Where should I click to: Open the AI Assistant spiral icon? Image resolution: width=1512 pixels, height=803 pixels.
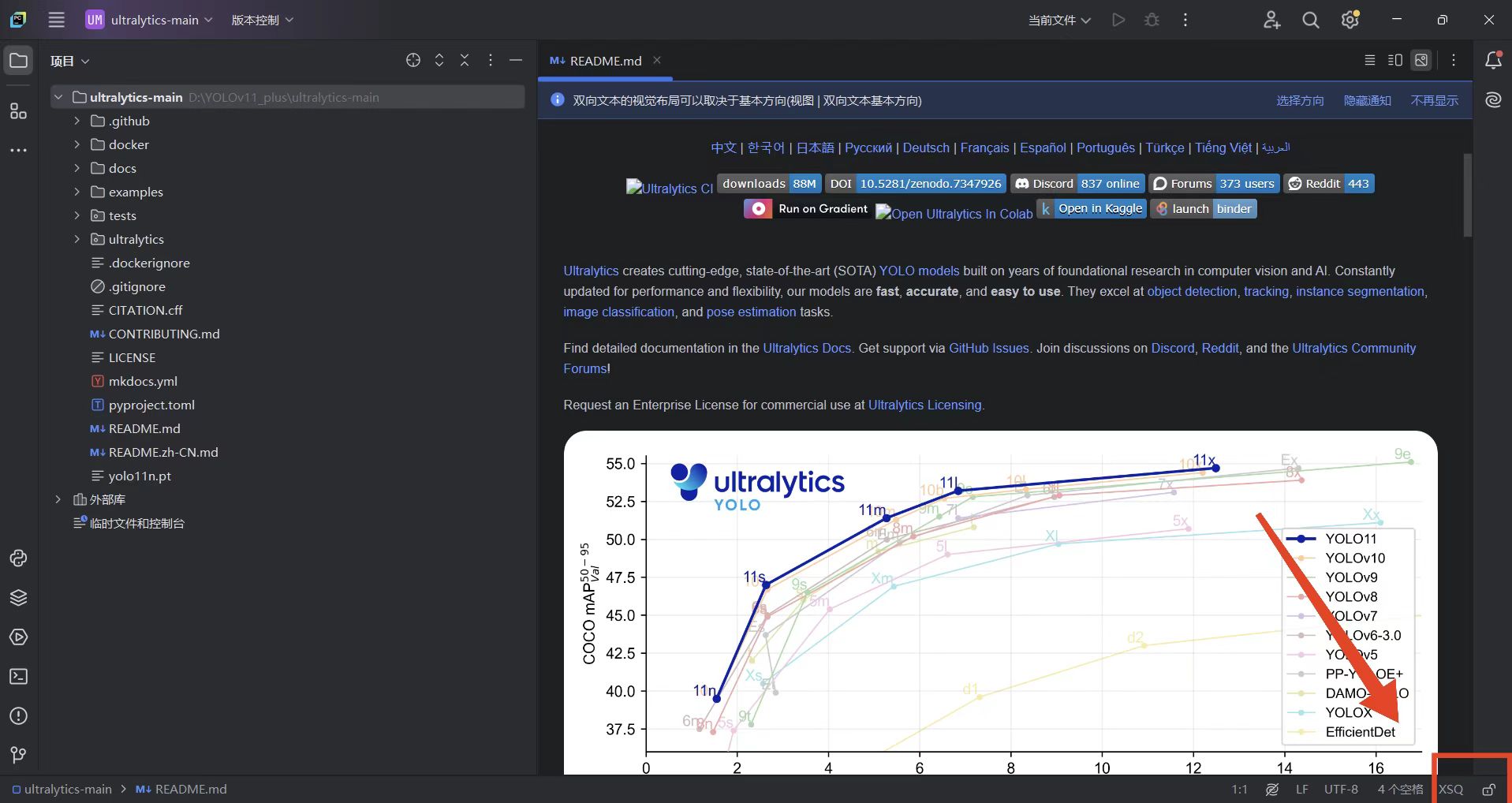[1493, 100]
